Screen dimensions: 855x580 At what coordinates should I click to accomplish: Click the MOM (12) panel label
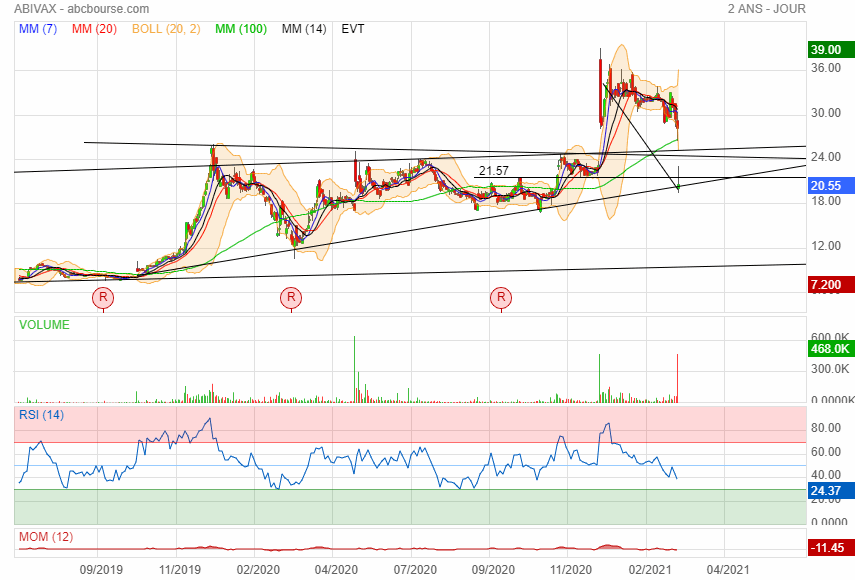coord(46,537)
